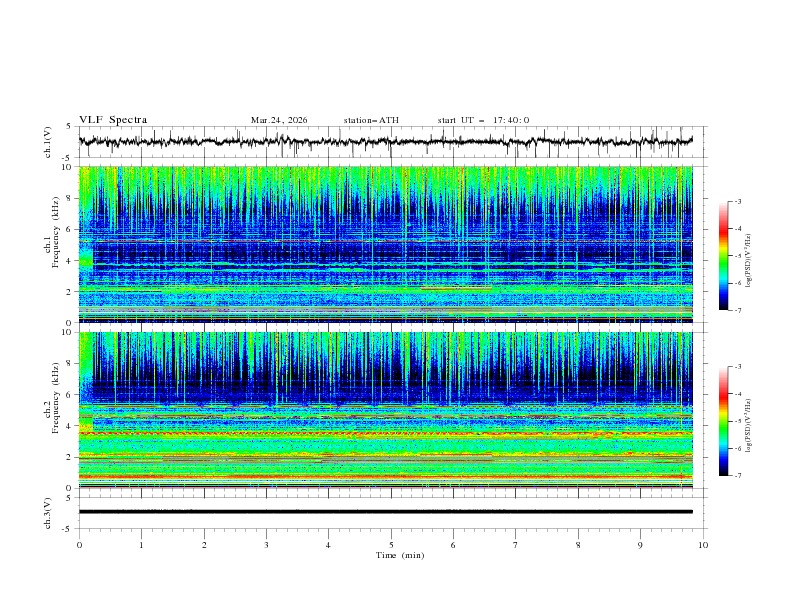Click the 'ch.1(V)' waveform axis label
The width and height of the screenshot is (792, 612).
[47, 142]
